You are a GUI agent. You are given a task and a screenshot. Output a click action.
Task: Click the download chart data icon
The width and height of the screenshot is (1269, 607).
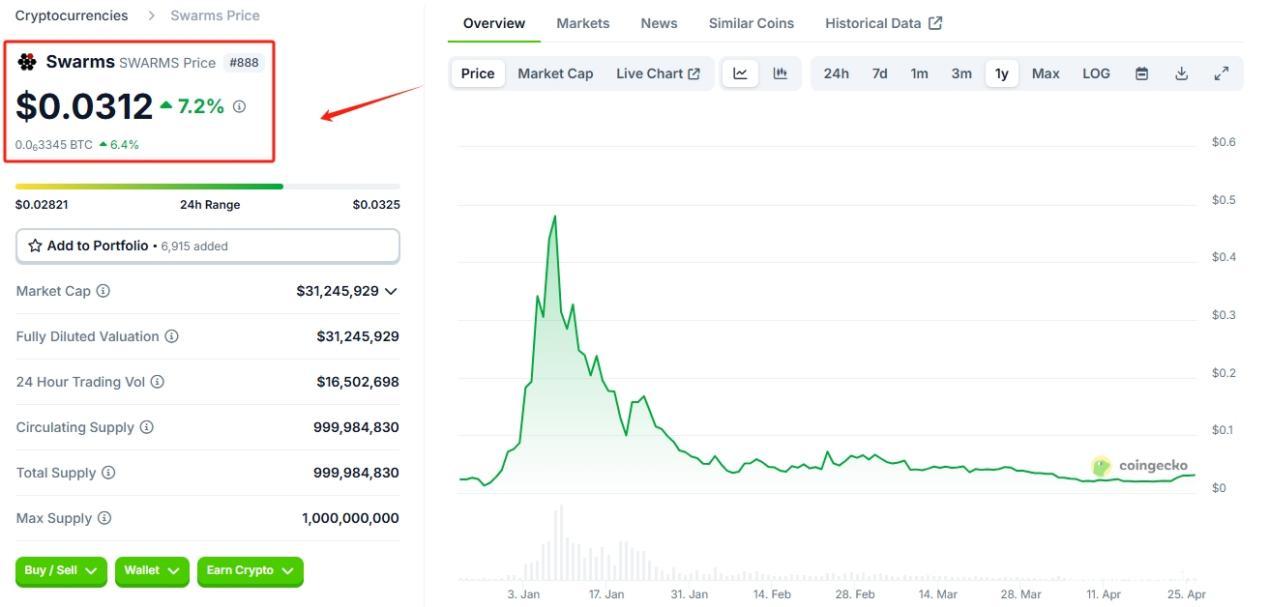[1181, 73]
